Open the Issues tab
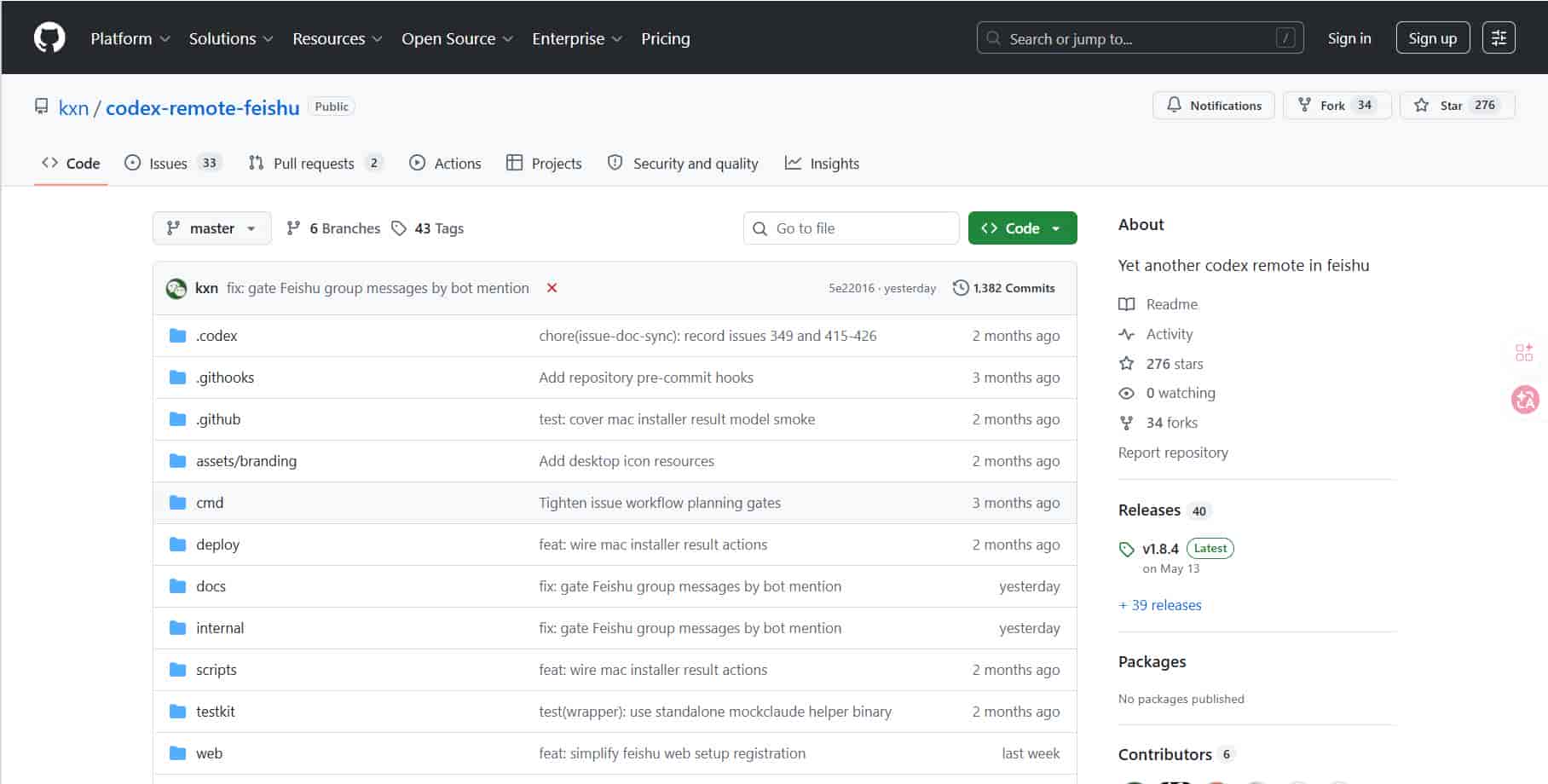 click(x=173, y=163)
